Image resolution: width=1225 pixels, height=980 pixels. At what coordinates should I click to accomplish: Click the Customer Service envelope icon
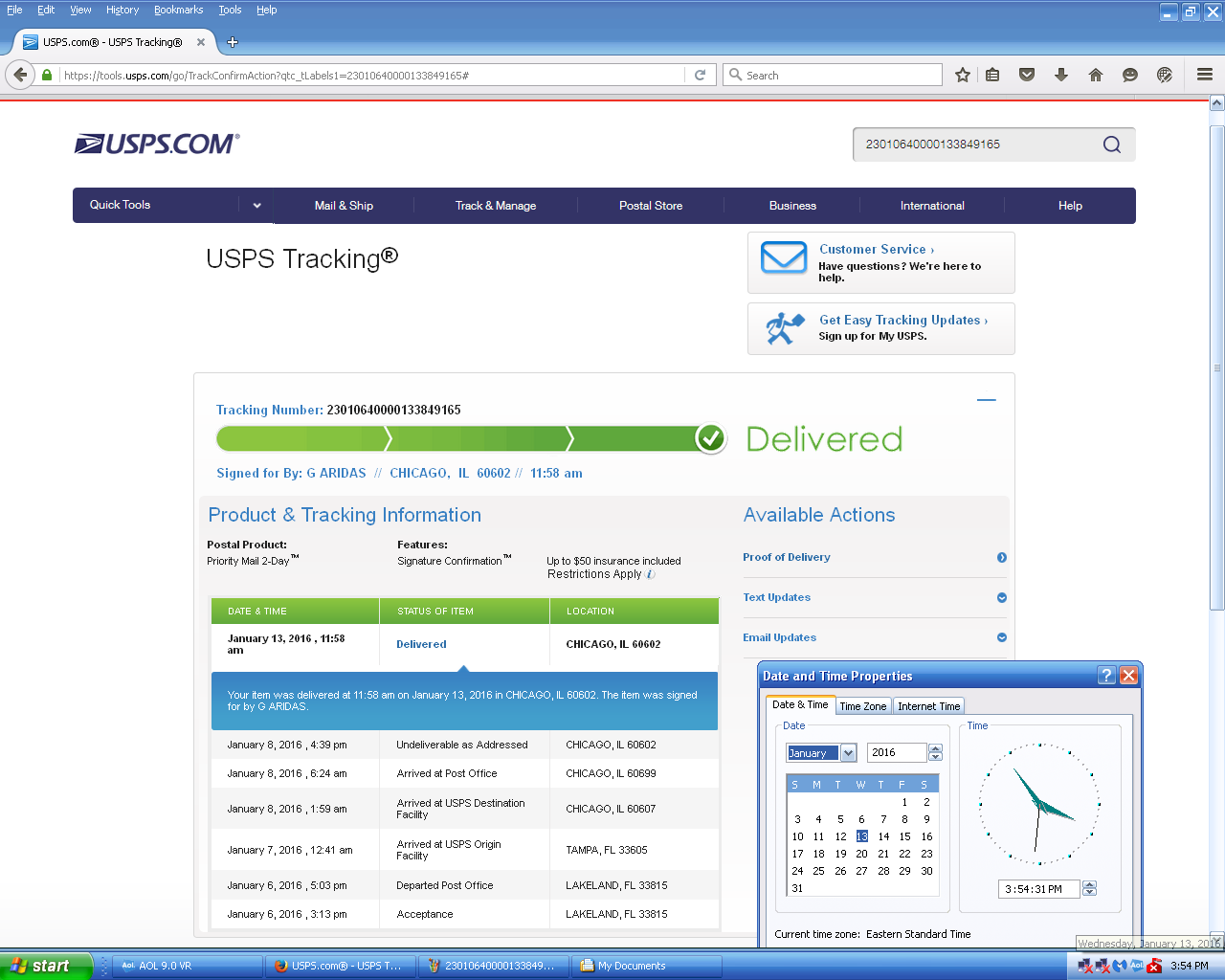(x=784, y=258)
